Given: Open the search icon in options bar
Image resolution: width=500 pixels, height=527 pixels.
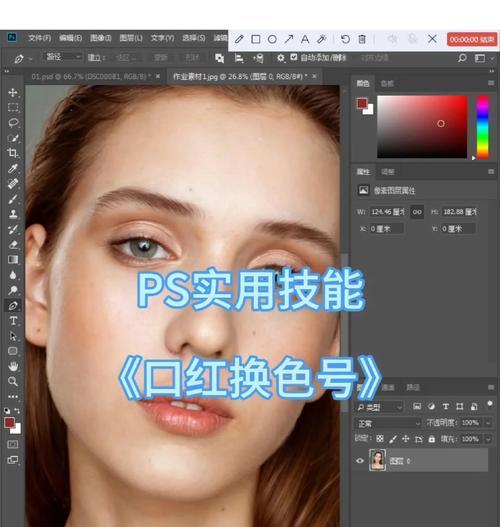Looking at the screenshot, I should point(462,58).
